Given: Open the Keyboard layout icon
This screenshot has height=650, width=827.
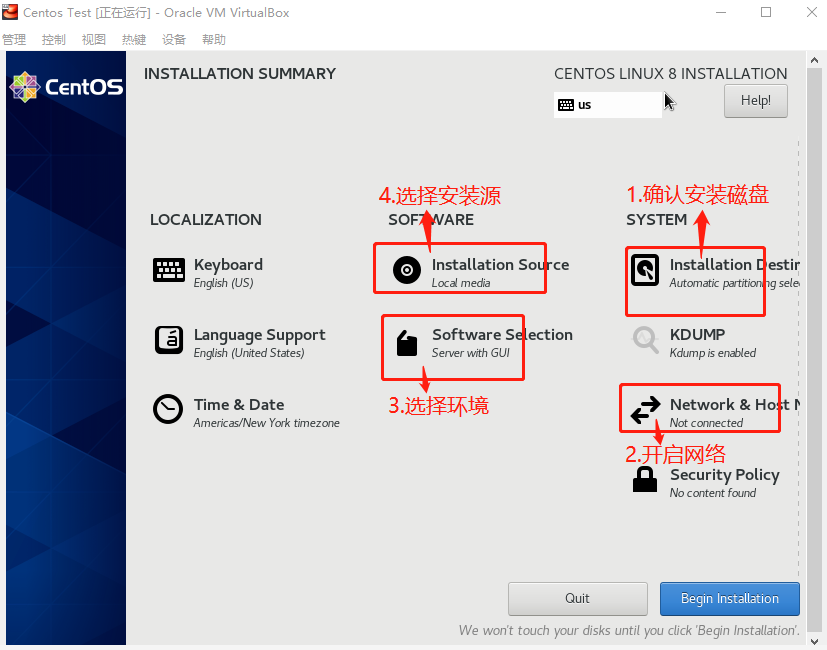Looking at the screenshot, I should coord(169,270).
